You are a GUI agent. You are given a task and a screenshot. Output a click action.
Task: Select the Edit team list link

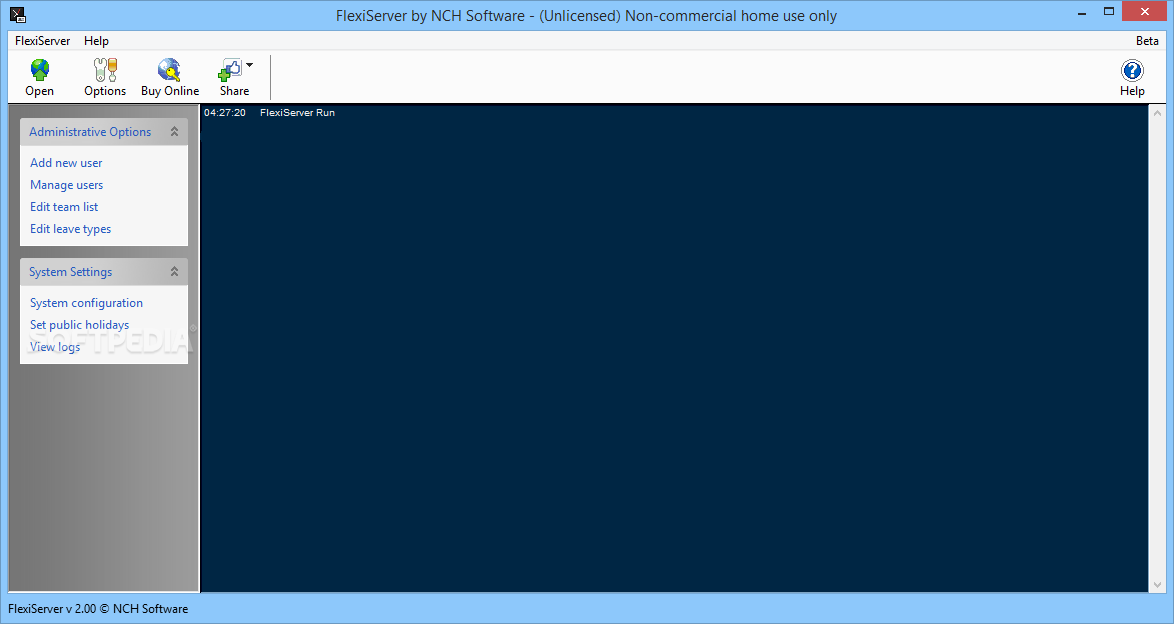64,207
